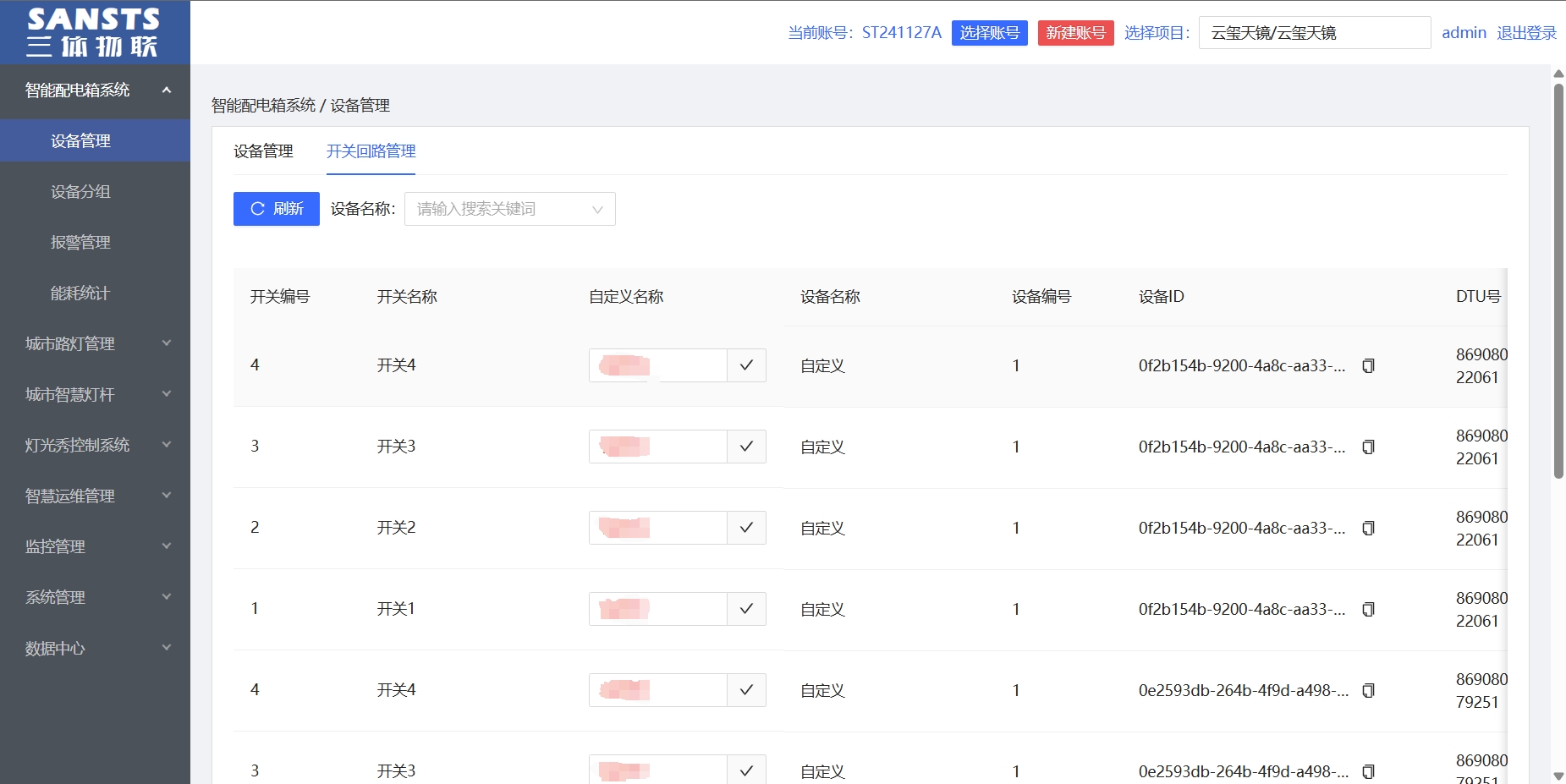Click the 设备编号 column header
Image resolution: width=1566 pixels, height=784 pixels.
[1041, 297]
